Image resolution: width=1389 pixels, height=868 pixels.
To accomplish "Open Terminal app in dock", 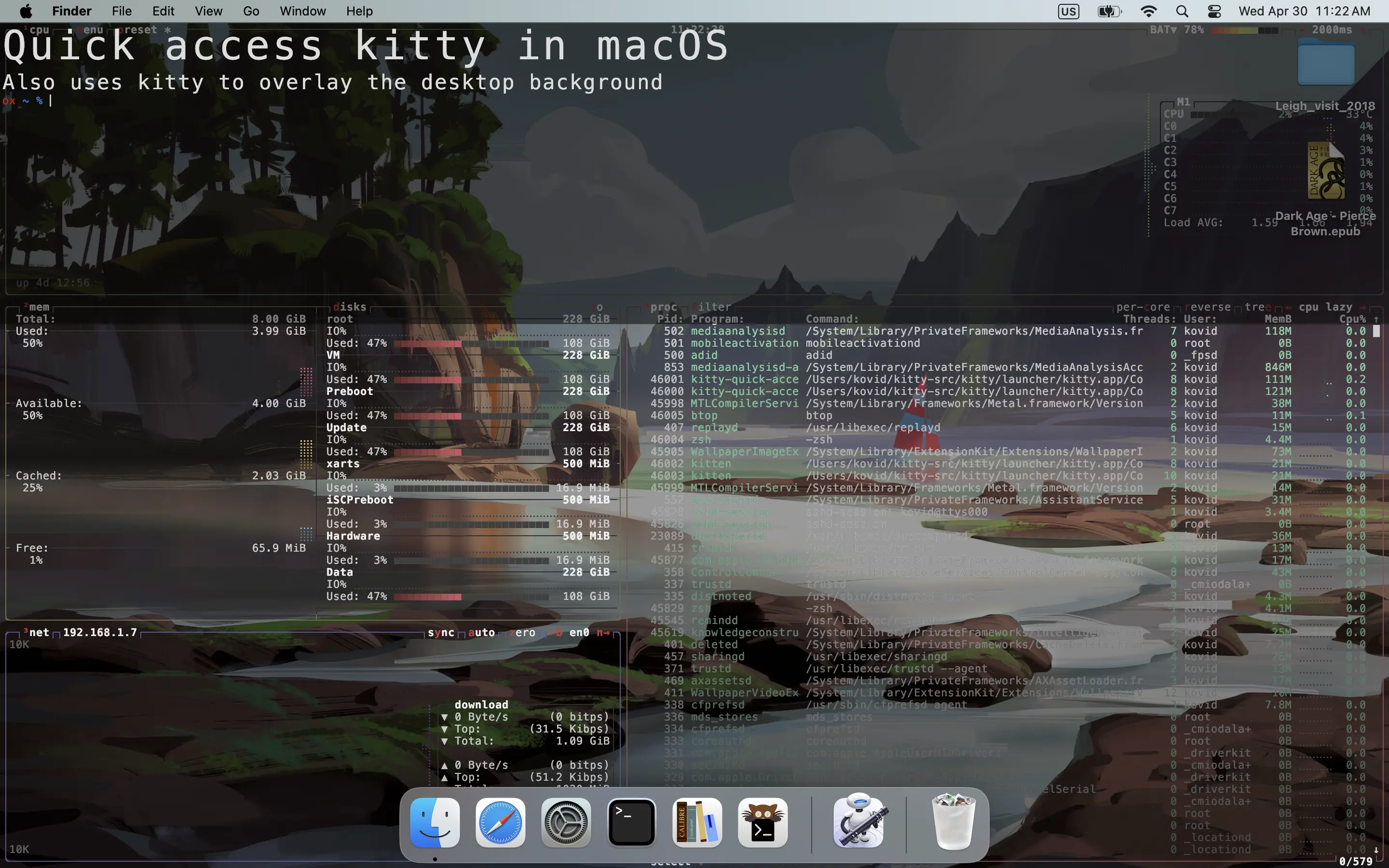I will (x=631, y=822).
